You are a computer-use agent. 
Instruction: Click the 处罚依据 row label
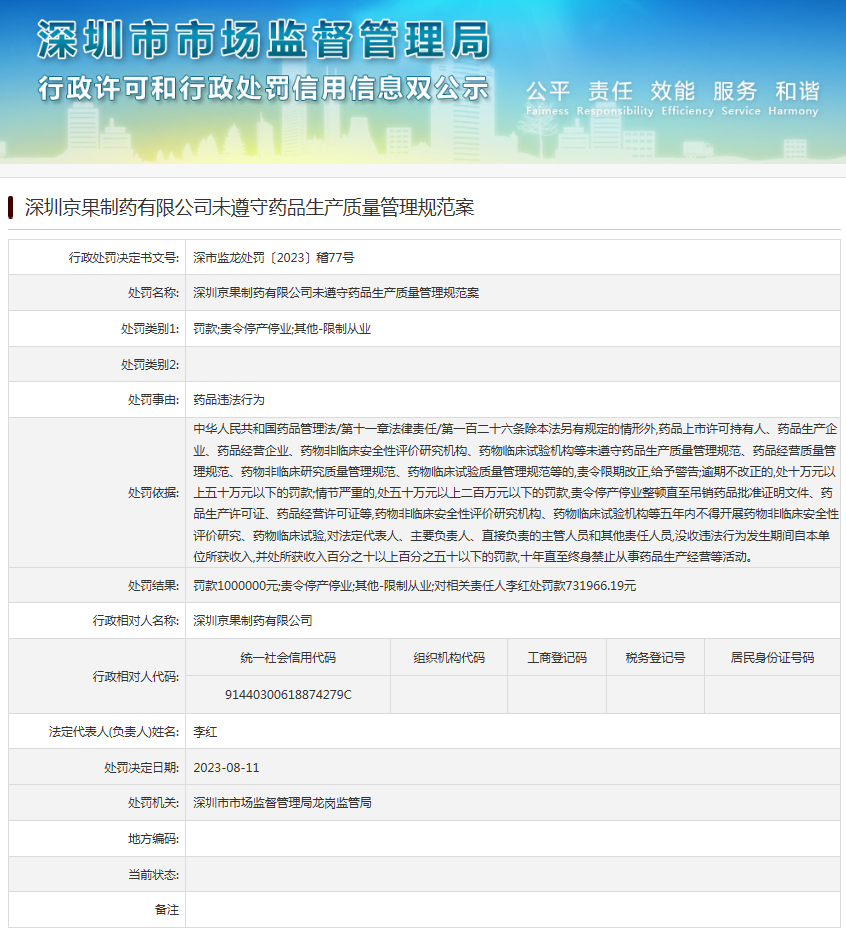153,493
